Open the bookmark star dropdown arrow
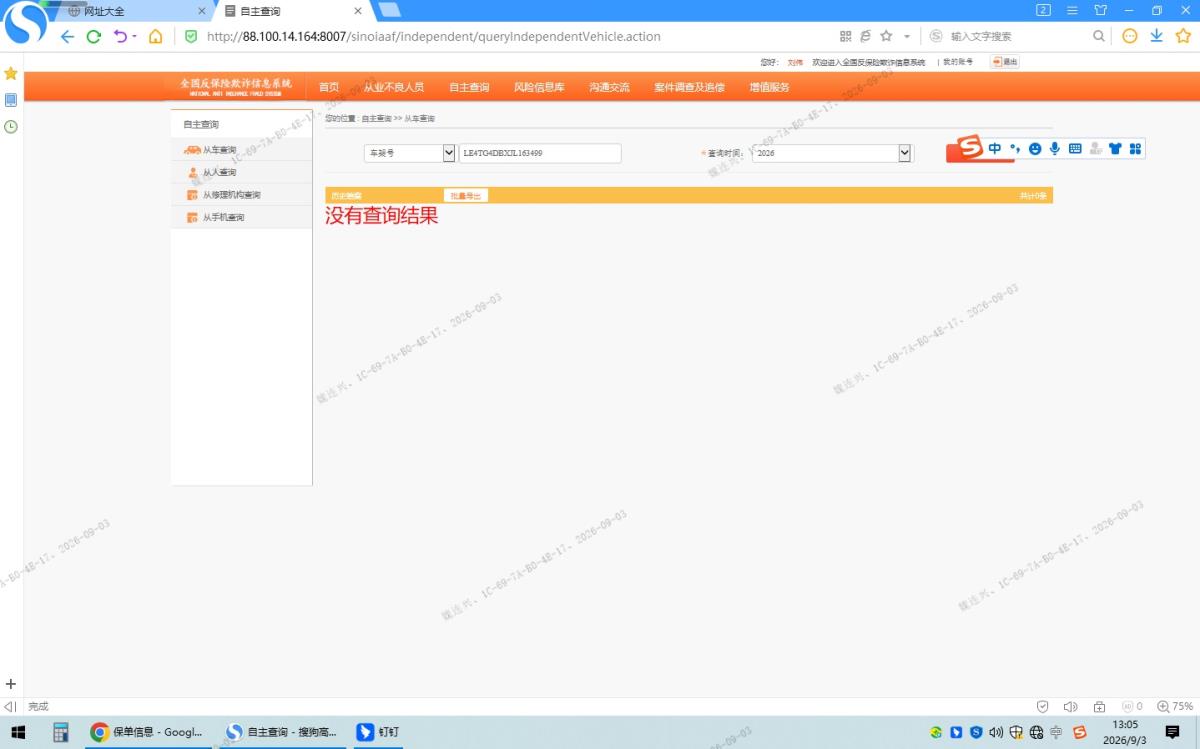 point(907,36)
